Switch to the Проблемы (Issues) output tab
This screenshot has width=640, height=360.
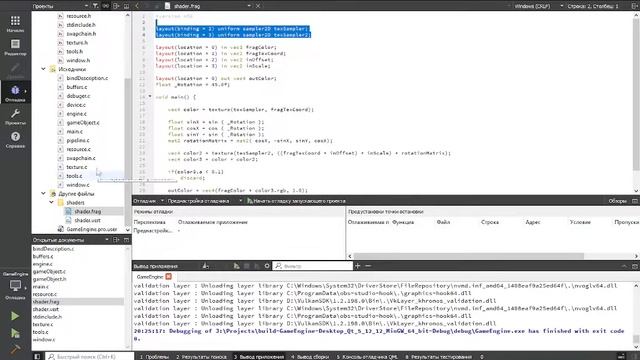pos(154,356)
